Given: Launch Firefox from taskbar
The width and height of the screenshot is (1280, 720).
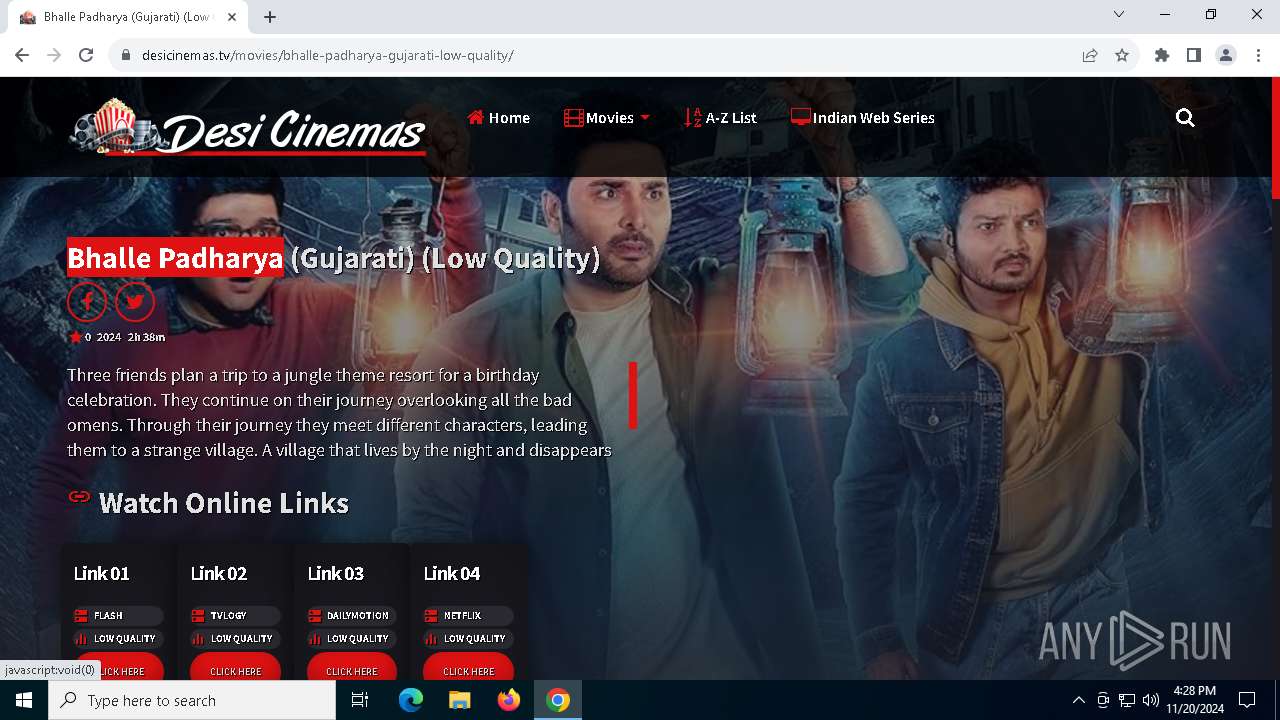Looking at the screenshot, I should coord(509,700).
